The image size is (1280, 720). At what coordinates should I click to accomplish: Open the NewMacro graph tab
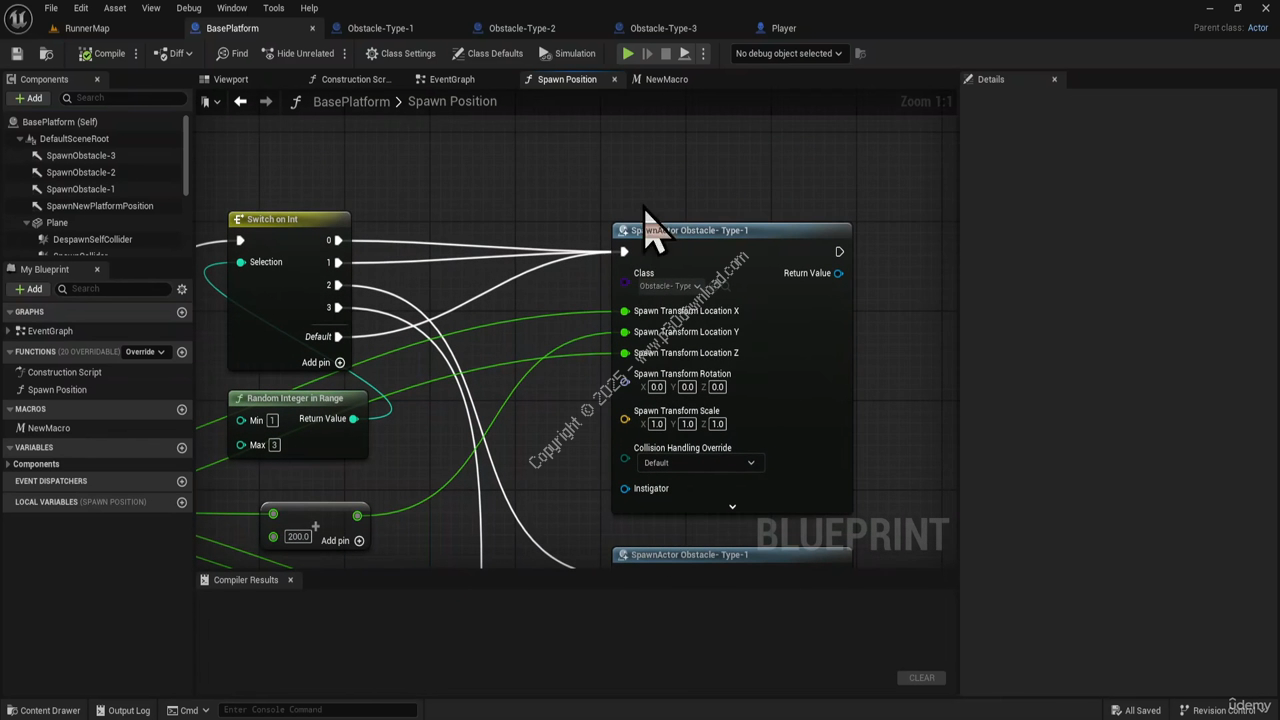[666, 79]
